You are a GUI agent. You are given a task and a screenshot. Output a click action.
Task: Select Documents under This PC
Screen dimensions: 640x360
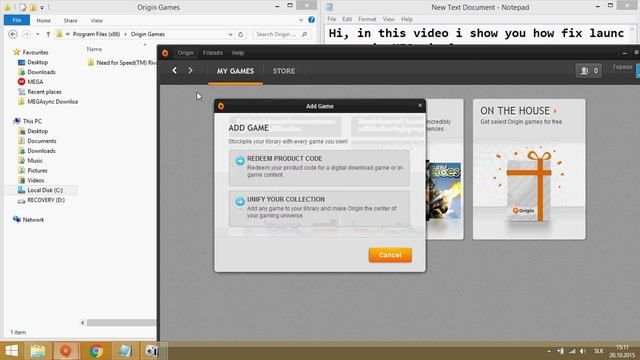[x=42, y=141]
